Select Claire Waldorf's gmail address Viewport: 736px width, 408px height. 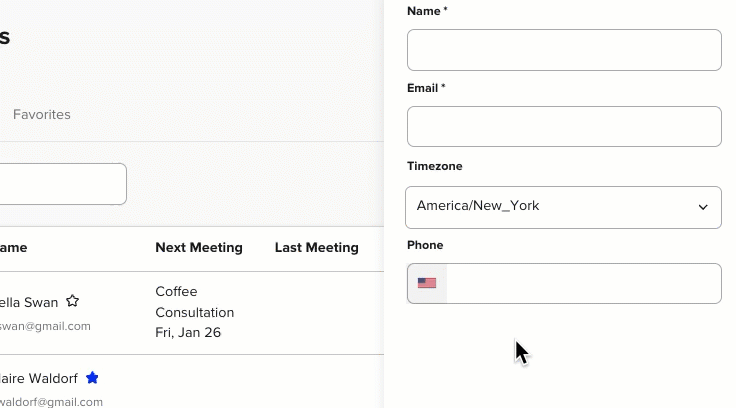coord(51,402)
